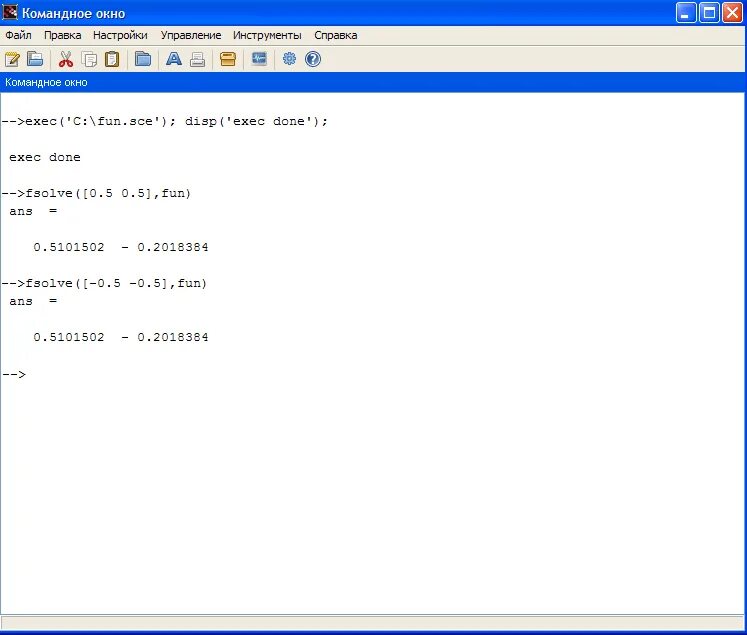This screenshot has height=635, width=747.
Task: Open the Инструменты menu
Action: click(267, 35)
